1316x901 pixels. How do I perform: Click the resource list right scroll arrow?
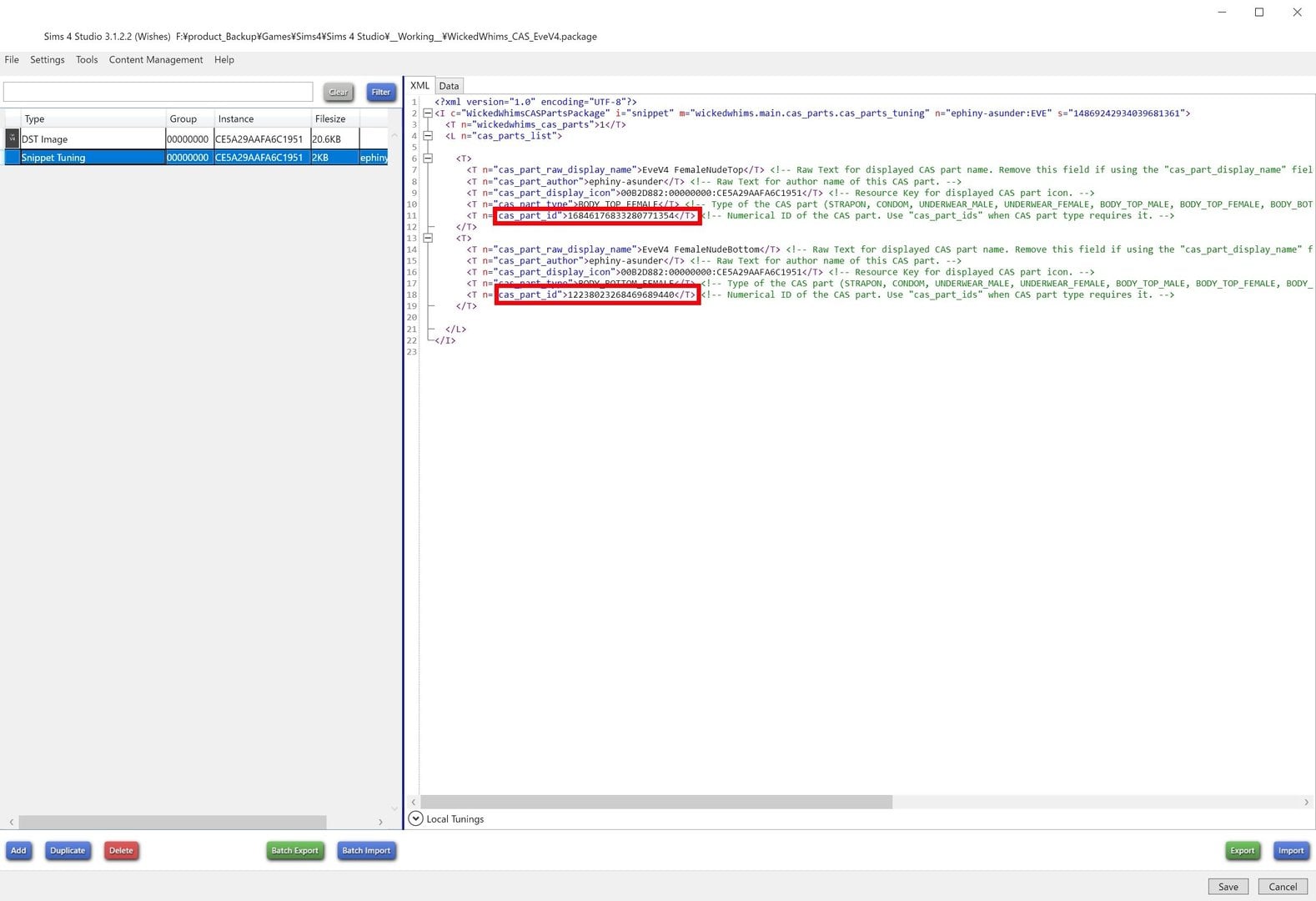[x=380, y=823]
